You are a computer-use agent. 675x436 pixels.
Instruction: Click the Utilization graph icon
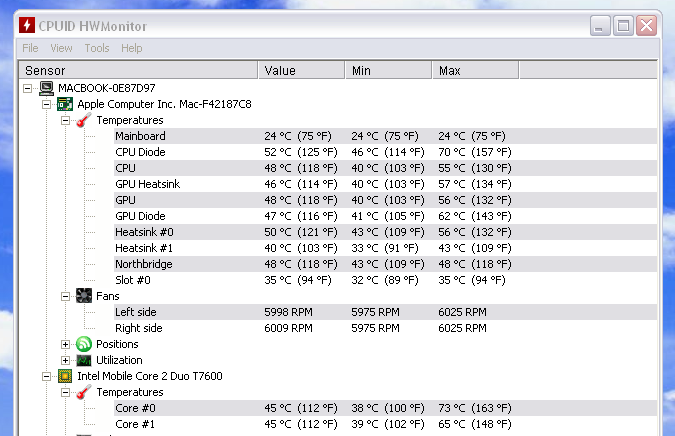pyautogui.click(x=84, y=360)
